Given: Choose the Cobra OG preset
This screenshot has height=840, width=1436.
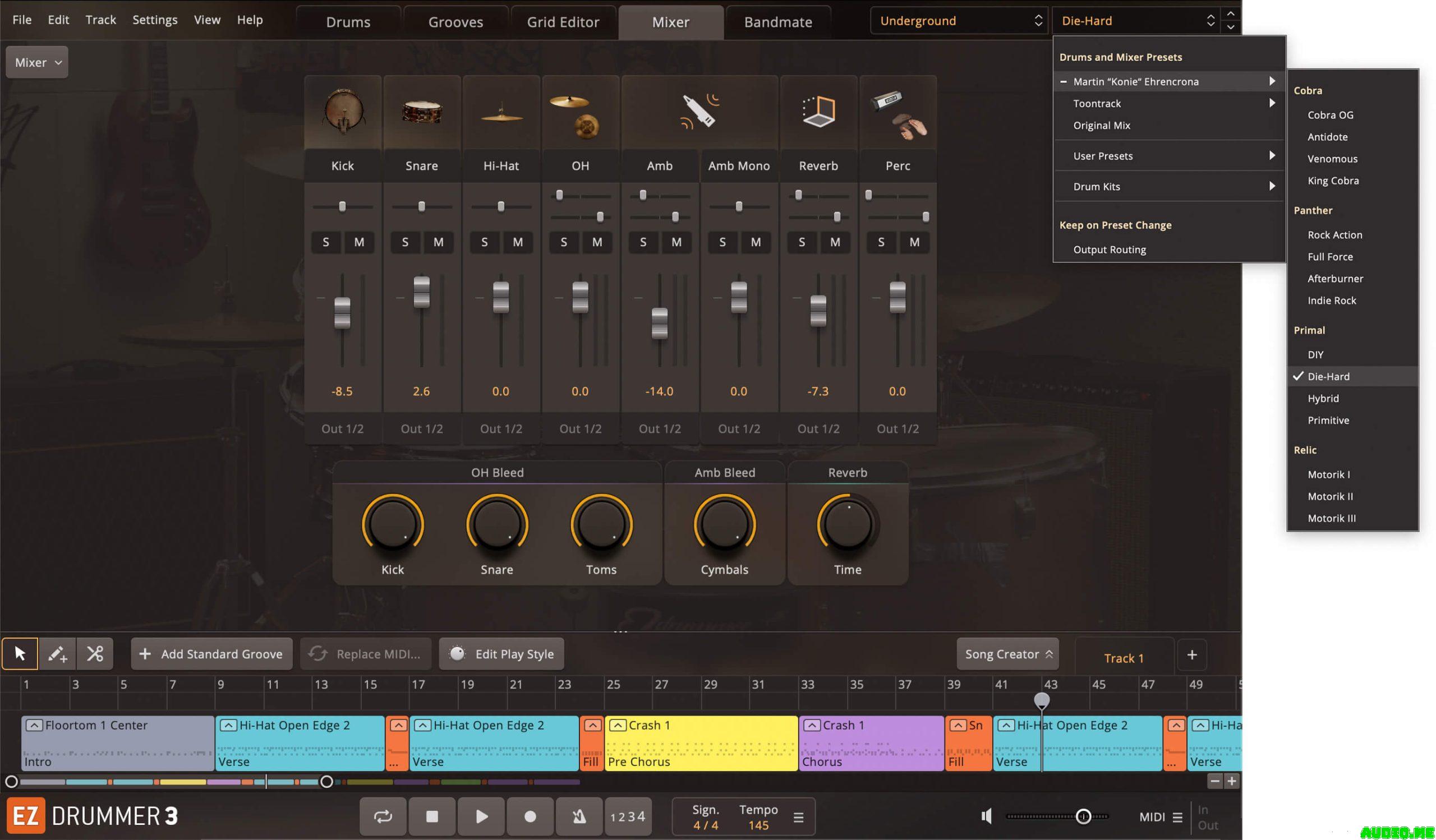Looking at the screenshot, I should click(1352, 115).
